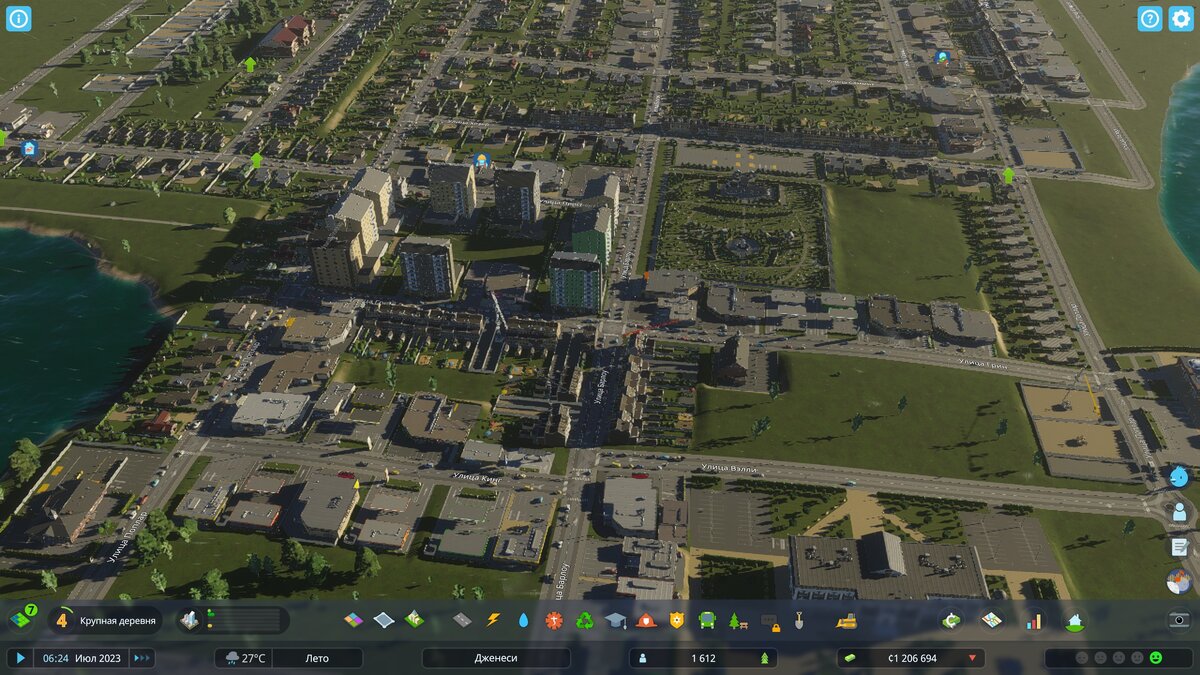
Task: Open the city information panel icon
Action: (x=19, y=19)
